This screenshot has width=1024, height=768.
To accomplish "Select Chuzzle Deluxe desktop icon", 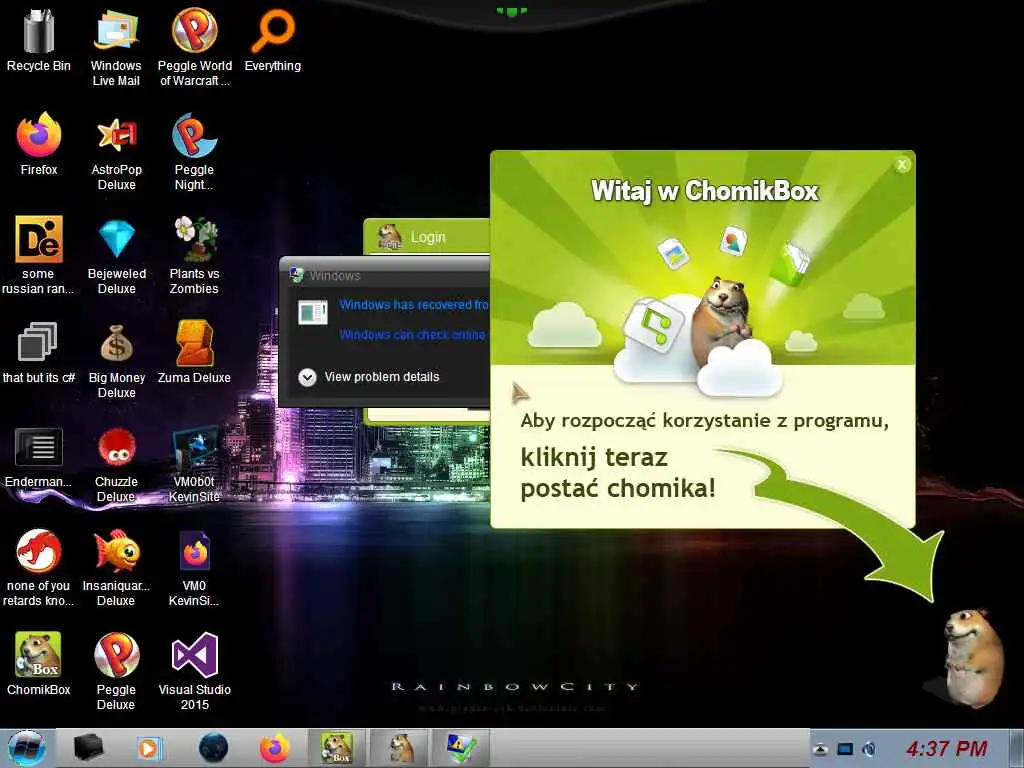I will [116, 464].
